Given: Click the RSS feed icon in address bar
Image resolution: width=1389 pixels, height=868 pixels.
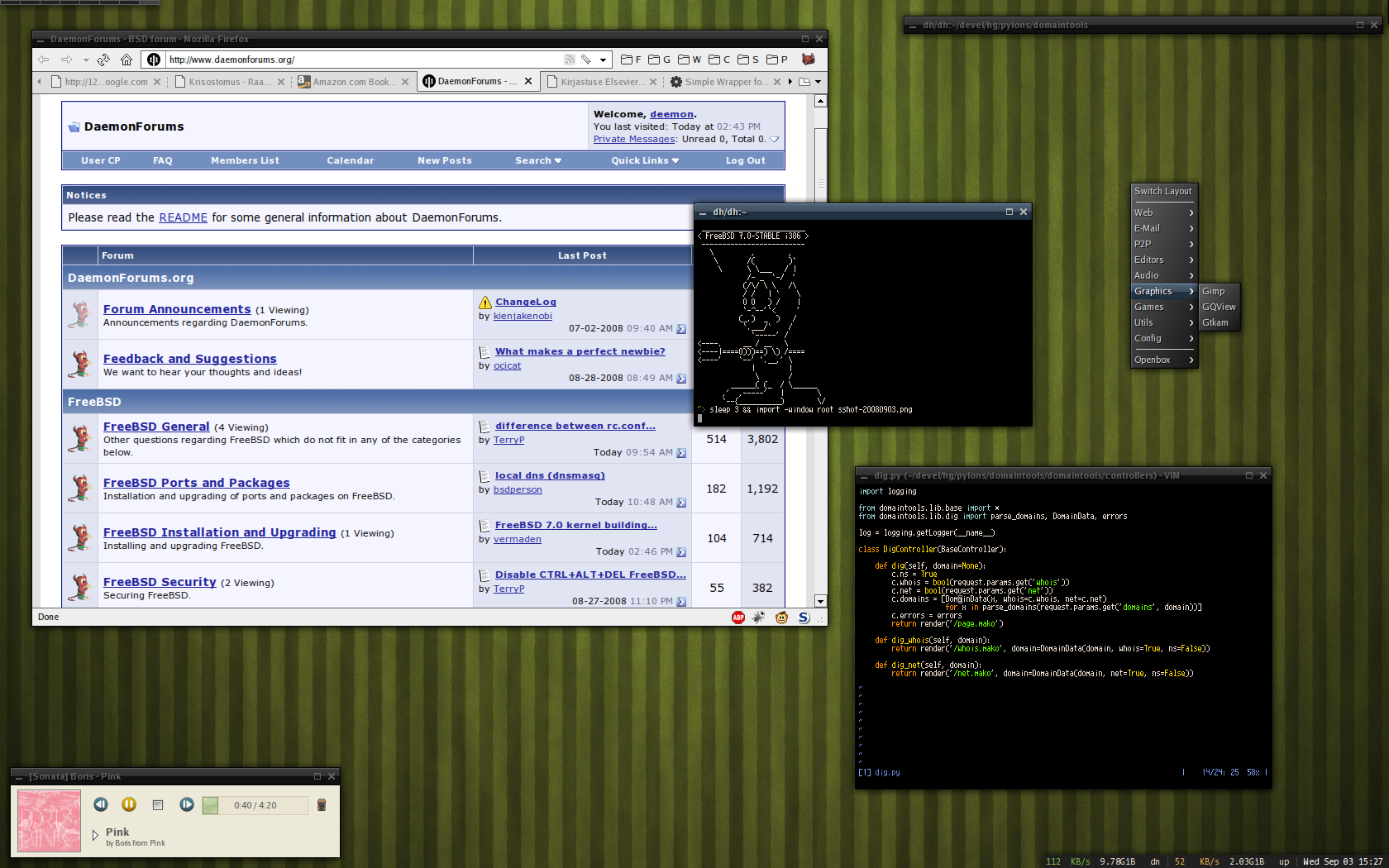Looking at the screenshot, I should pyautogui.click(x=569, y=60).
